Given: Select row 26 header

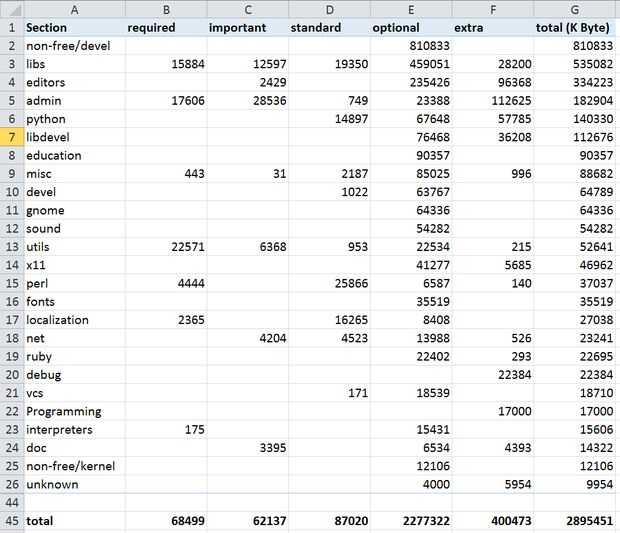Looking at the screenshot, I should (11, 484).
